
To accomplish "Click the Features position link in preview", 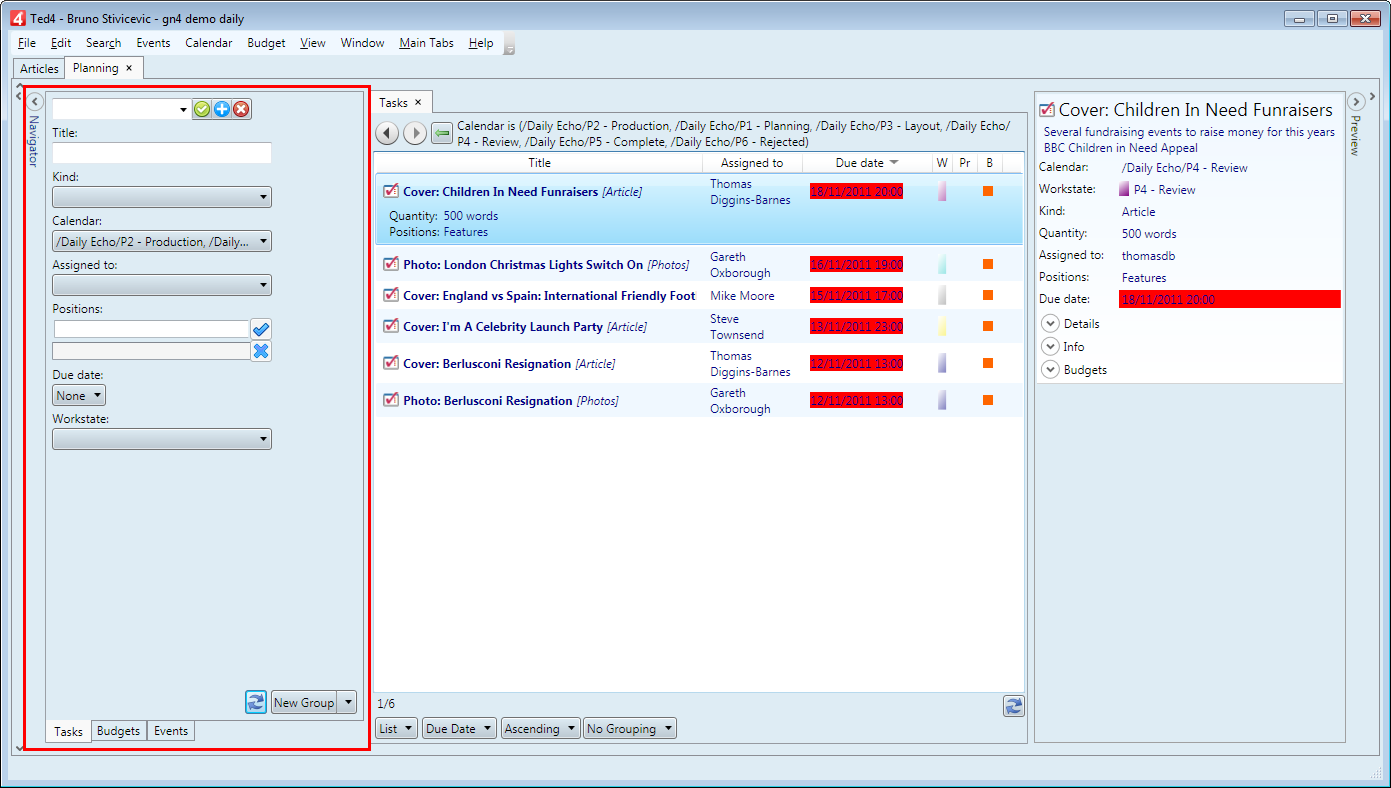I will pos(1144,278).
